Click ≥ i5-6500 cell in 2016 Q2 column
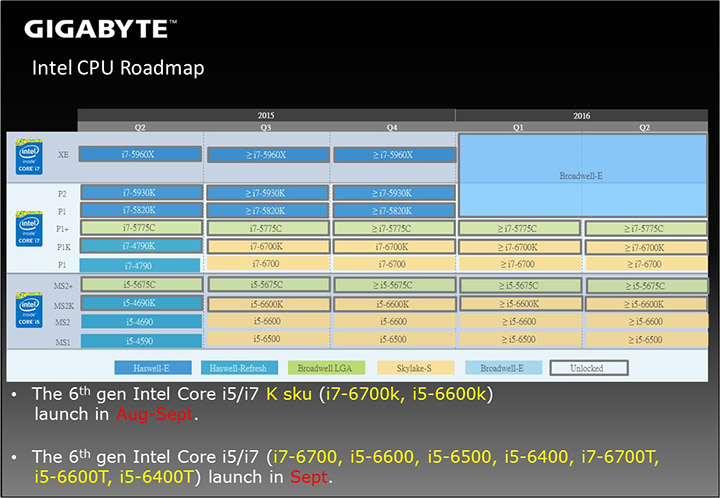Image resolution: width=720 pixels, height=498 pixels. tap(647, 340)
